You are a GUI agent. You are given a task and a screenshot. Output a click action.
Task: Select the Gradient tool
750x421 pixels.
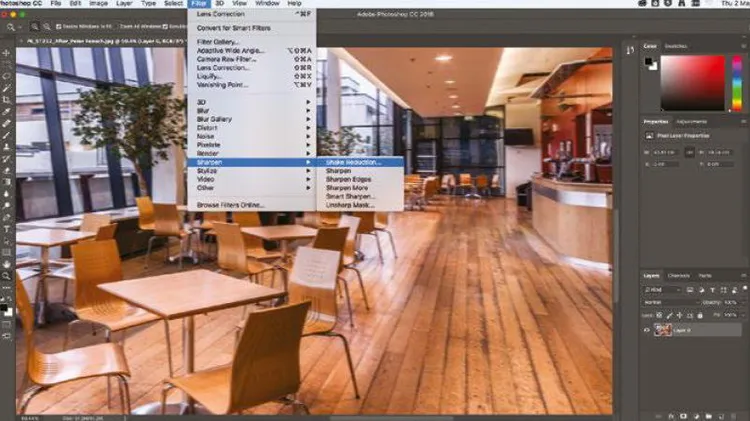point(6,182)
